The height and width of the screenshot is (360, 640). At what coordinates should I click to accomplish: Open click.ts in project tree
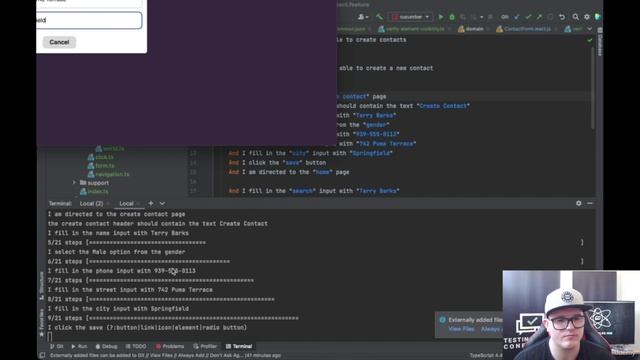(x=101, y=157)
